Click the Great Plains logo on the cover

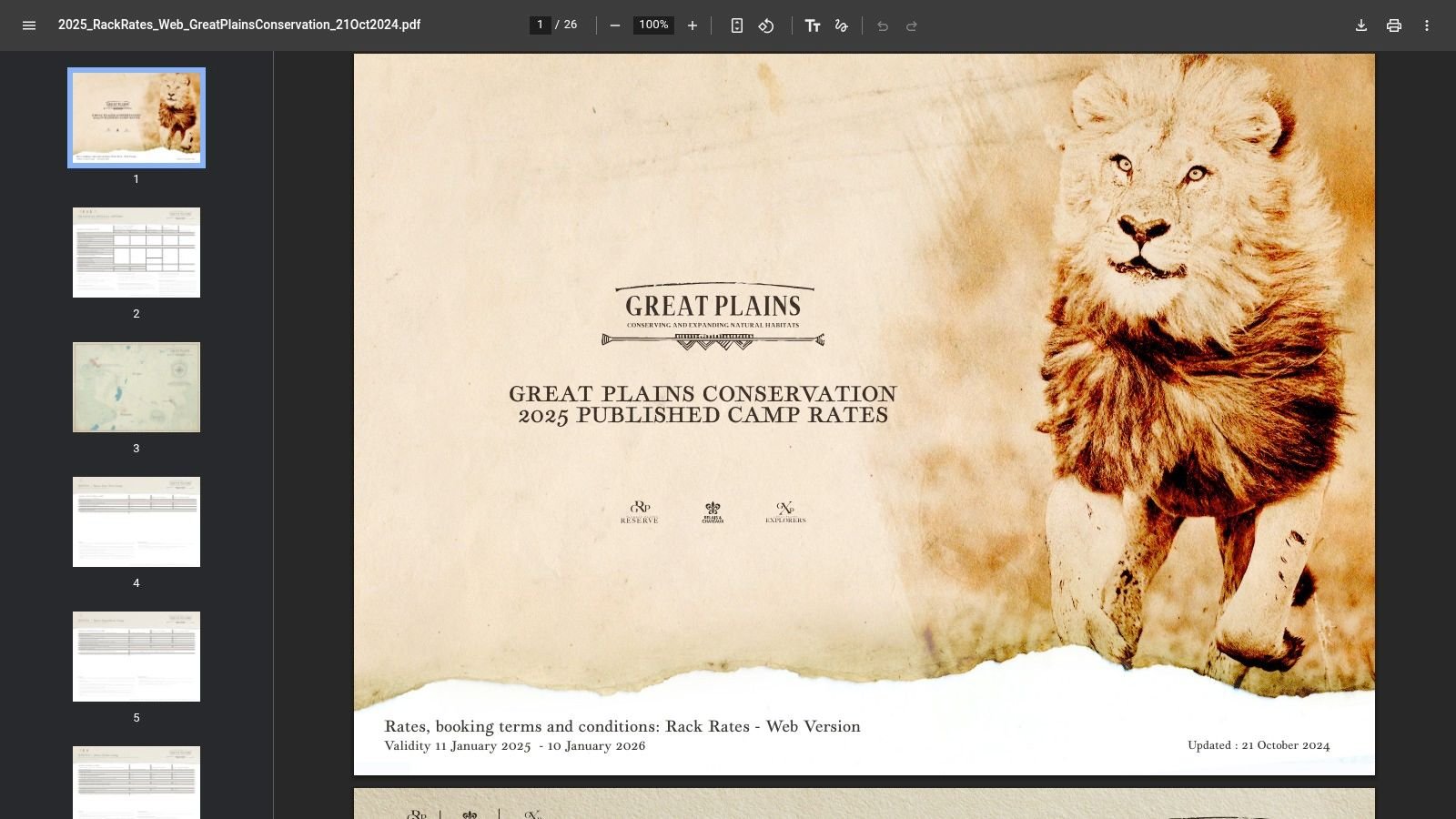coord(713,317)
